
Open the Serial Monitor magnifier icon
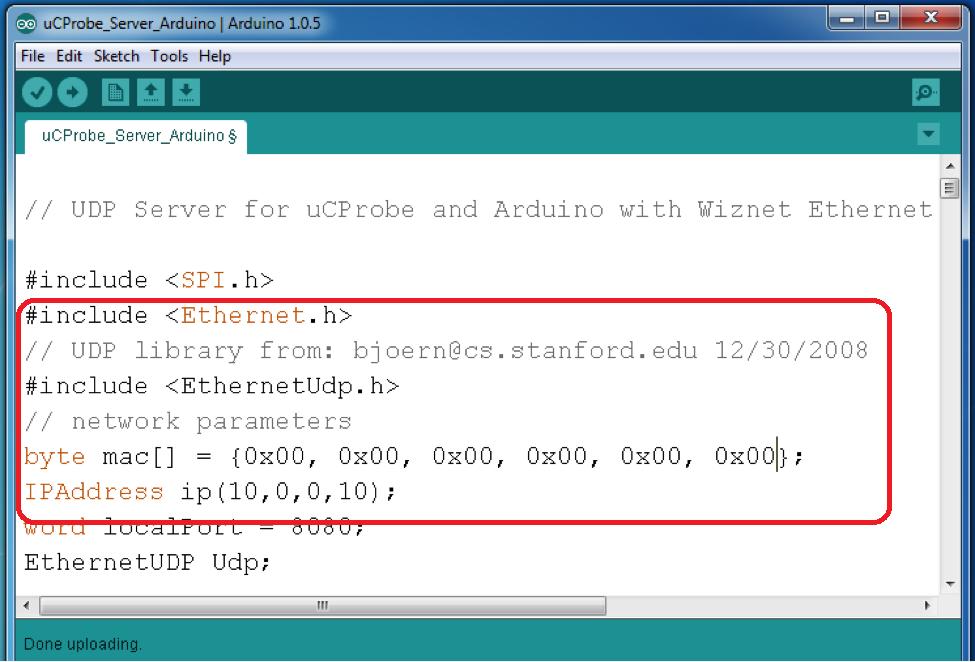click(925, 93)
